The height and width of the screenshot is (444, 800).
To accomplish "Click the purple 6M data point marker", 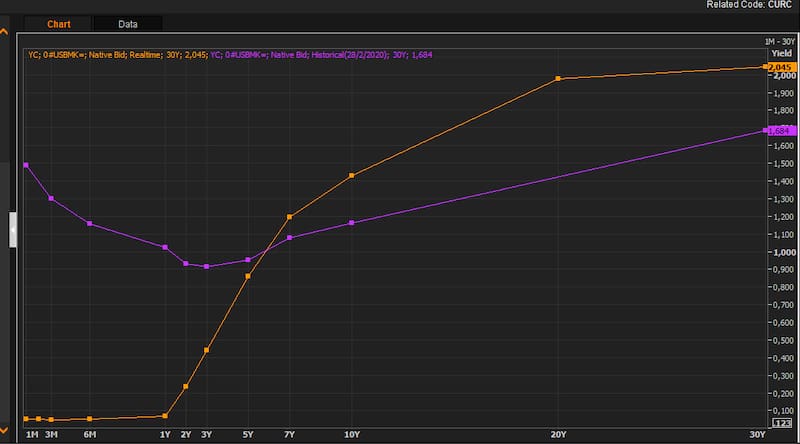I will (x=89, y=223).
